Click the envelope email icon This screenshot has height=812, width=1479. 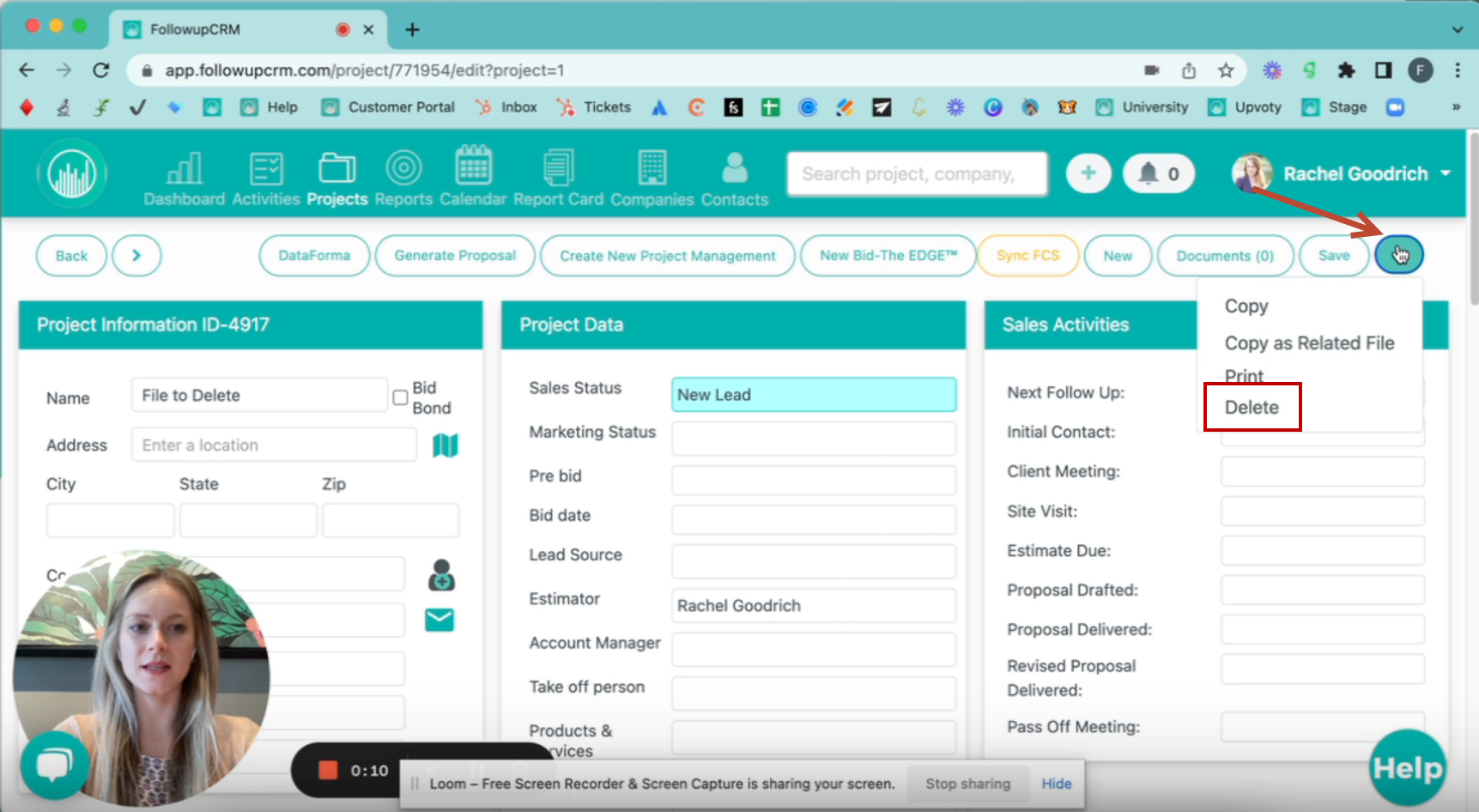(x=439, y=620)
